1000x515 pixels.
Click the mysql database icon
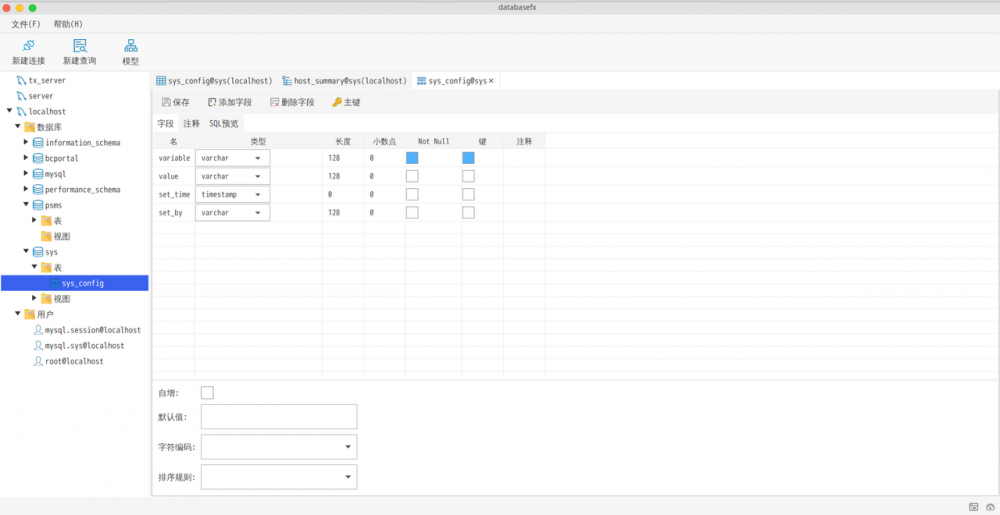38,173
